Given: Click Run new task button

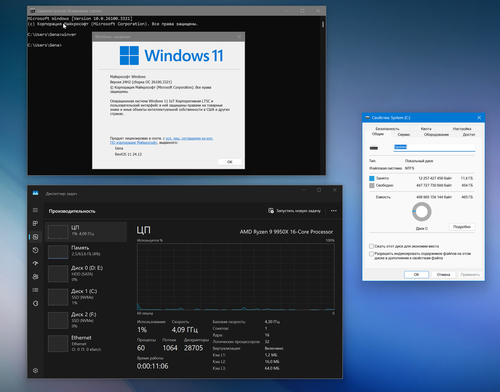Looking at the screenshot, I should [294, 211].
